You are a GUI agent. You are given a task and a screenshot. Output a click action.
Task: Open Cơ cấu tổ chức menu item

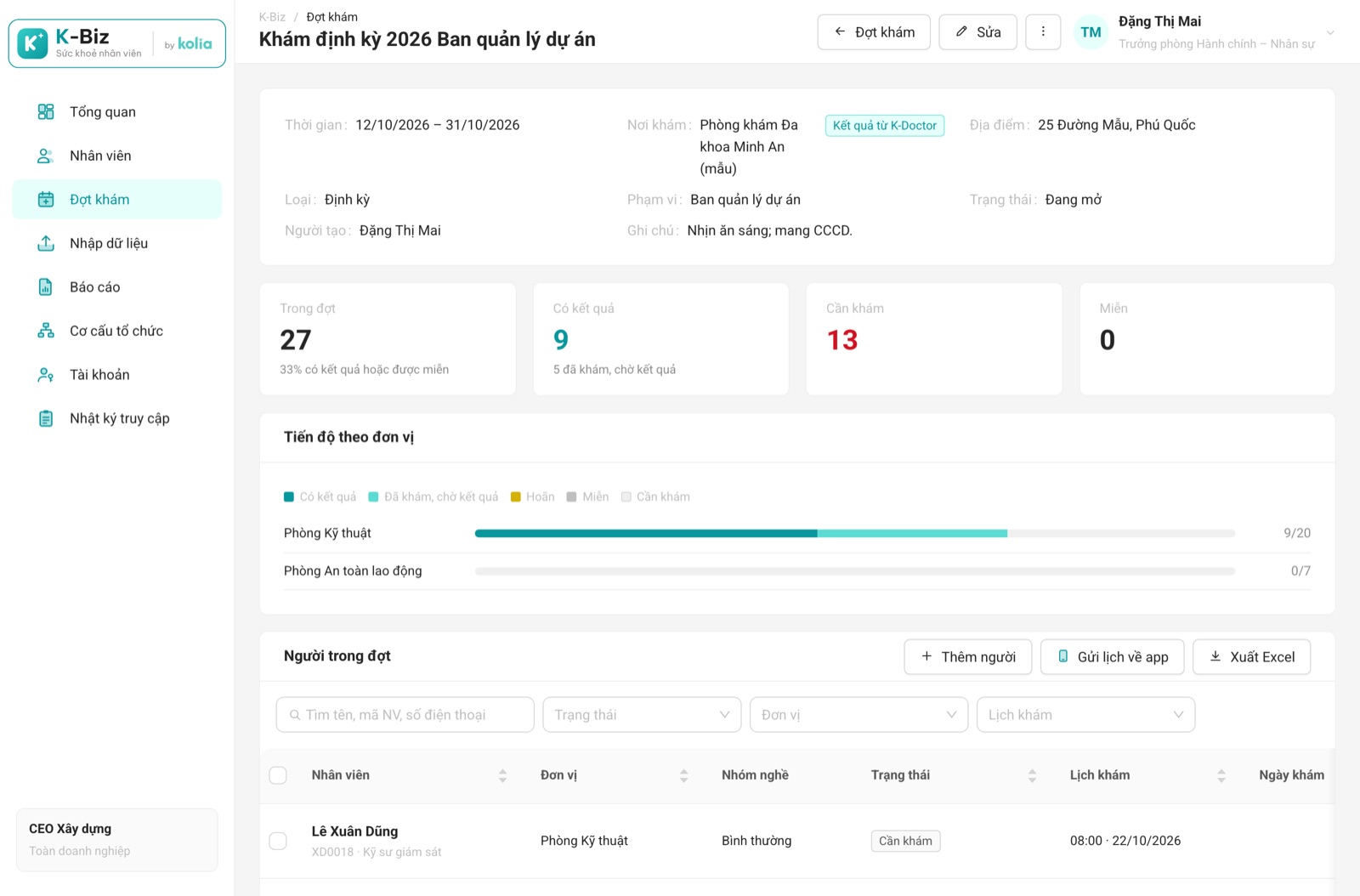click(117, 331)
